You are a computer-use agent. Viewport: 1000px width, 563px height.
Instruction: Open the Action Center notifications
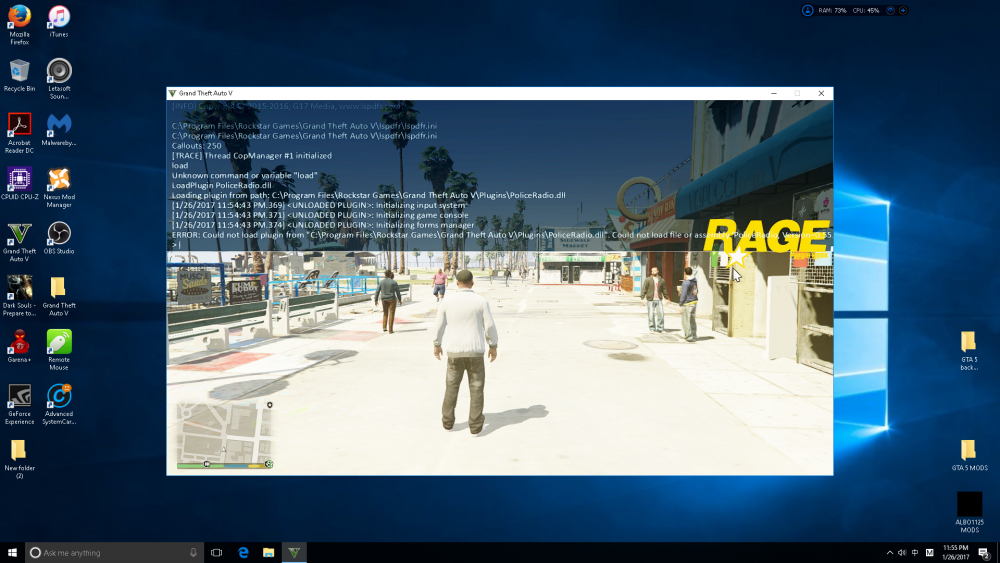pyautogui.click(x=984, y=553)
